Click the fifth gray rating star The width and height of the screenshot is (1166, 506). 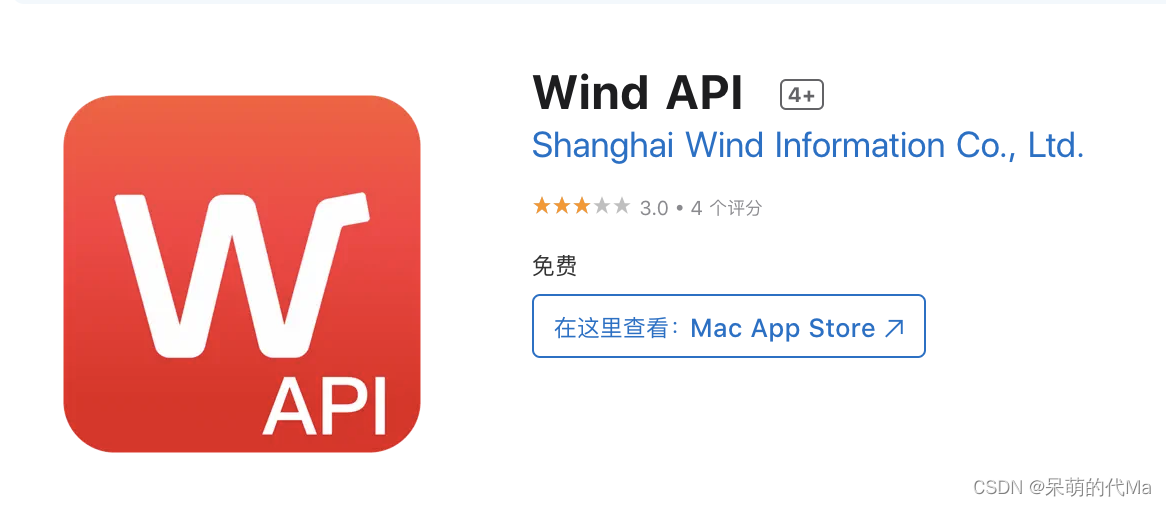pyautogui.click(x=622, y=206)
